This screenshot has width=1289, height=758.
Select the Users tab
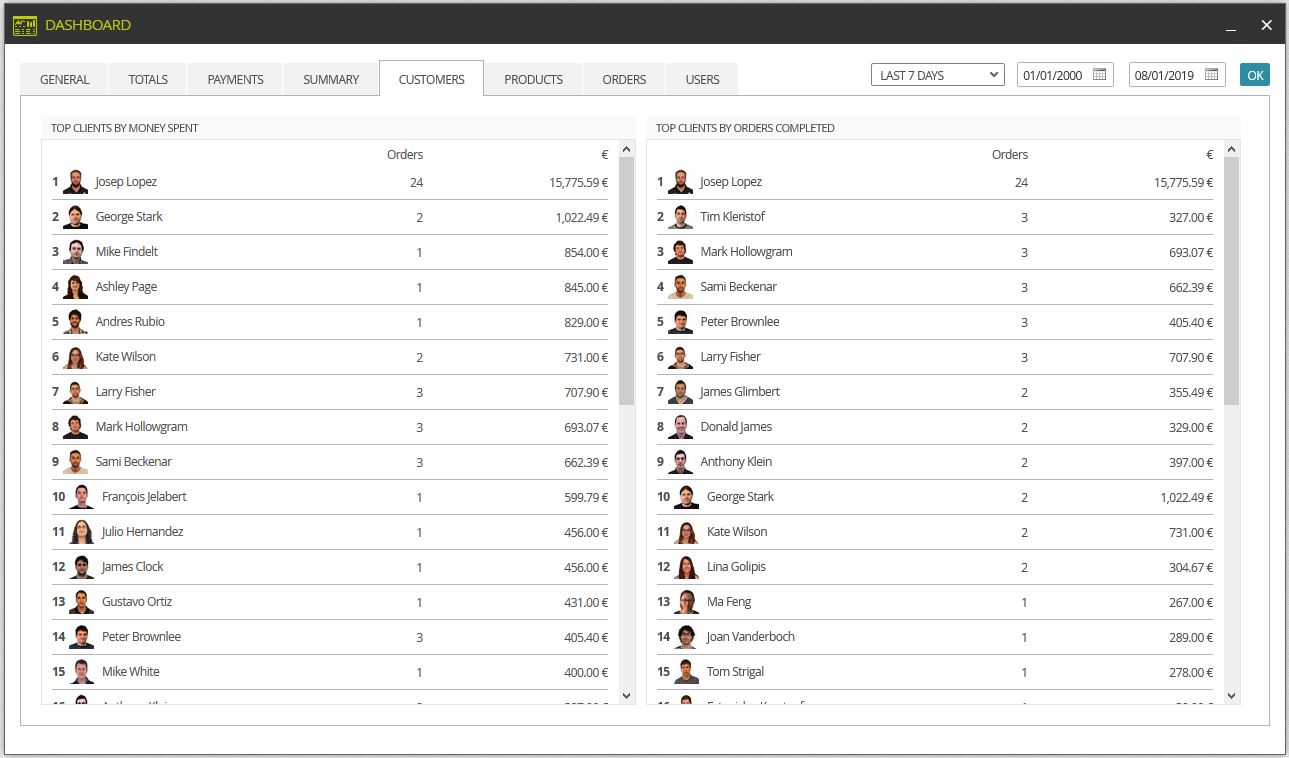(702, 80)
